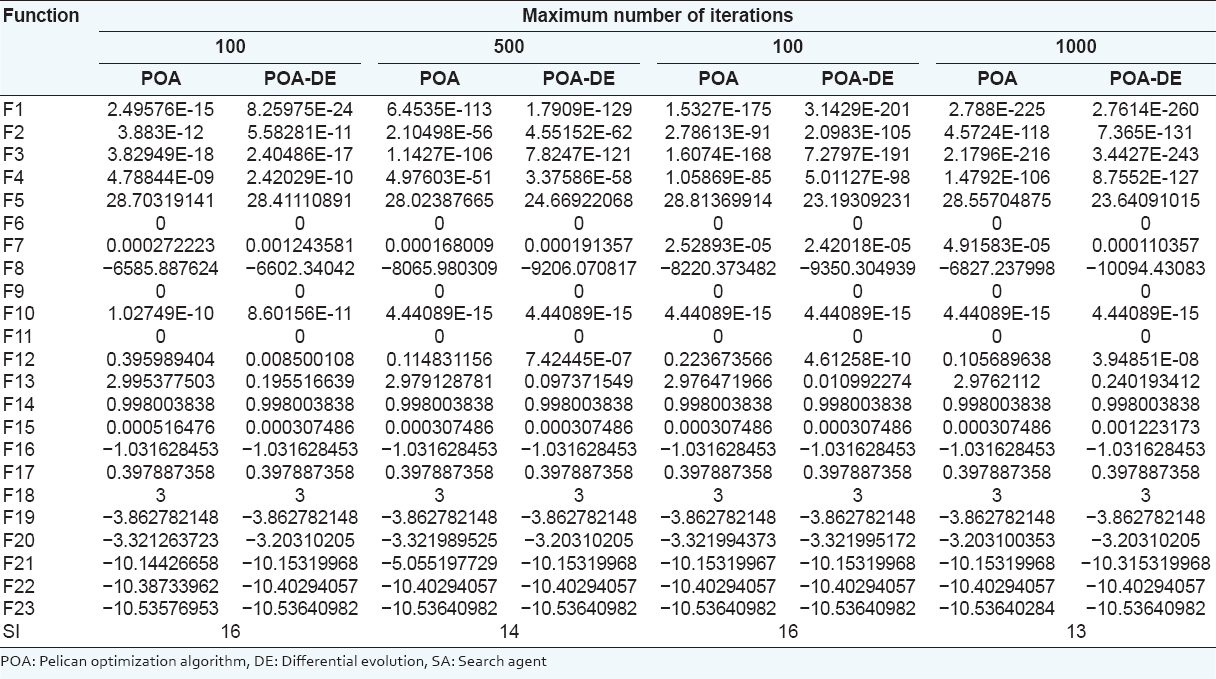Screen dimensions: 1216x679
Task: Select the cell containing 2.7614E-260
Action: 1145,106
